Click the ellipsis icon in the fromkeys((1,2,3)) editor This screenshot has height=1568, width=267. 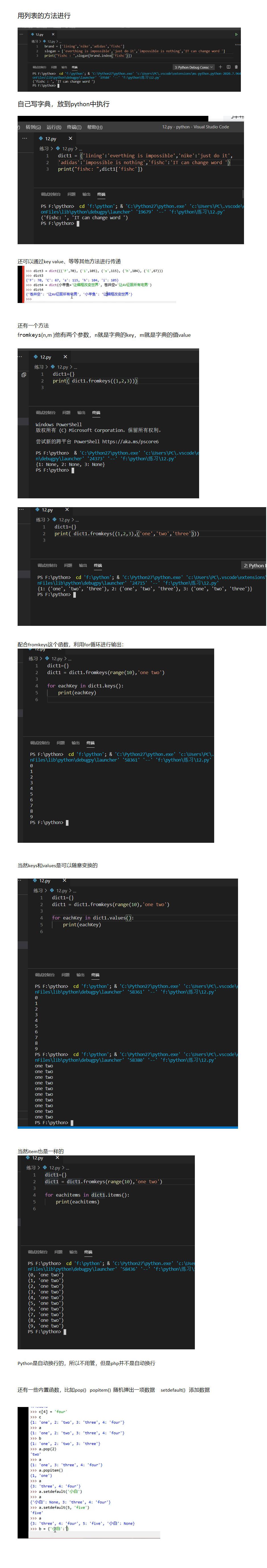(21, 357)
